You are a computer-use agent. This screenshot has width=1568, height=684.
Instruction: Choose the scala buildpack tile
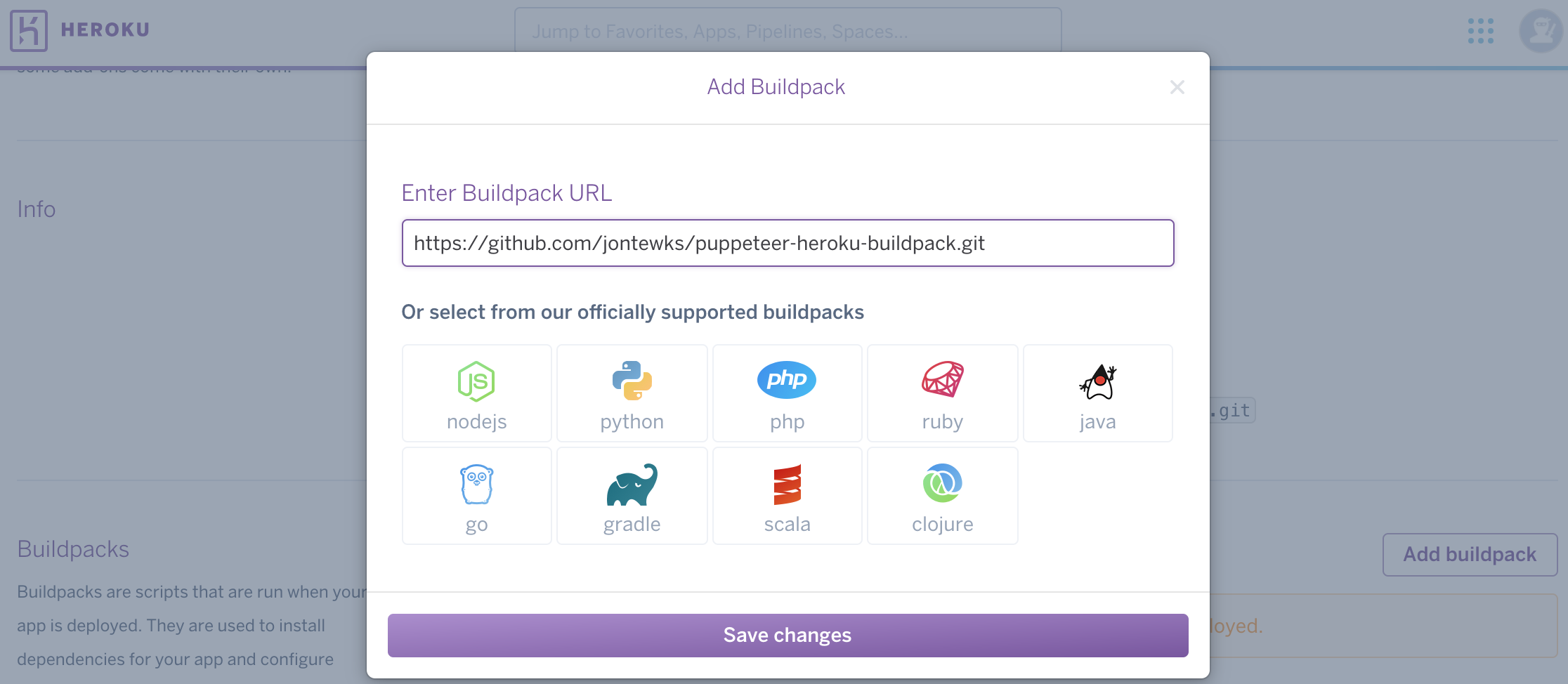pos(787,496)
